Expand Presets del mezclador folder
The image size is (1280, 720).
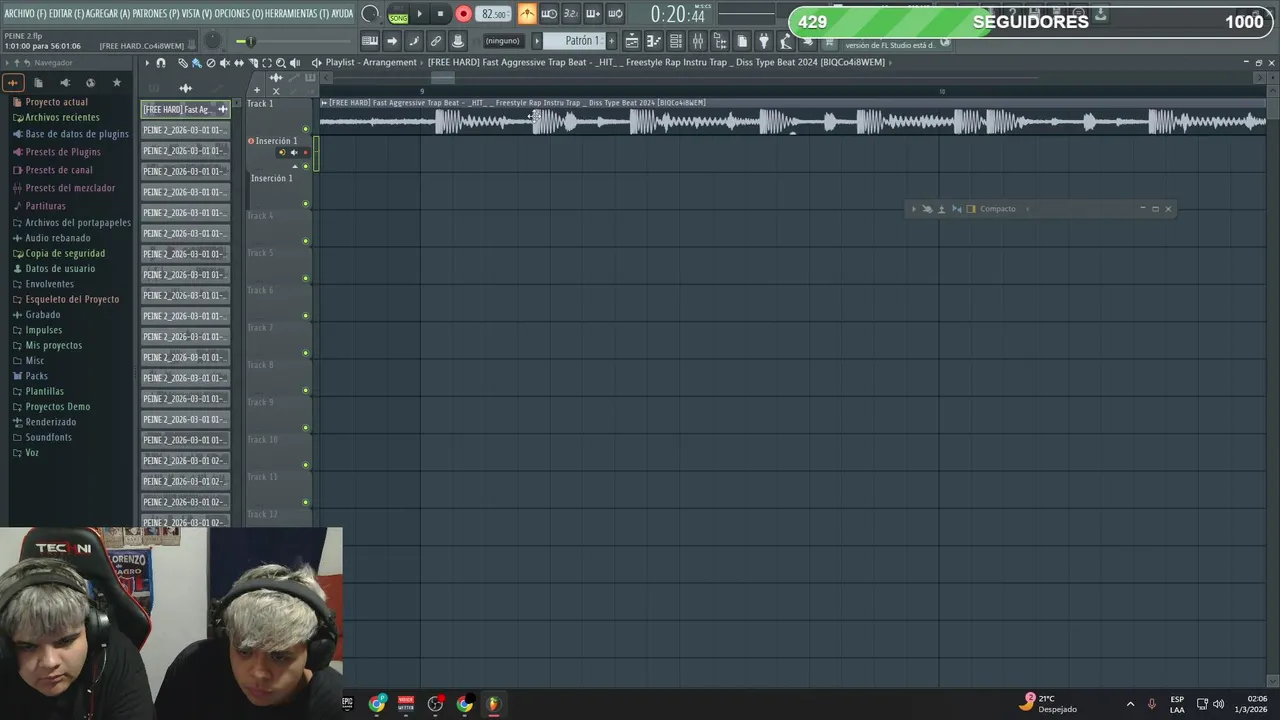70,188
